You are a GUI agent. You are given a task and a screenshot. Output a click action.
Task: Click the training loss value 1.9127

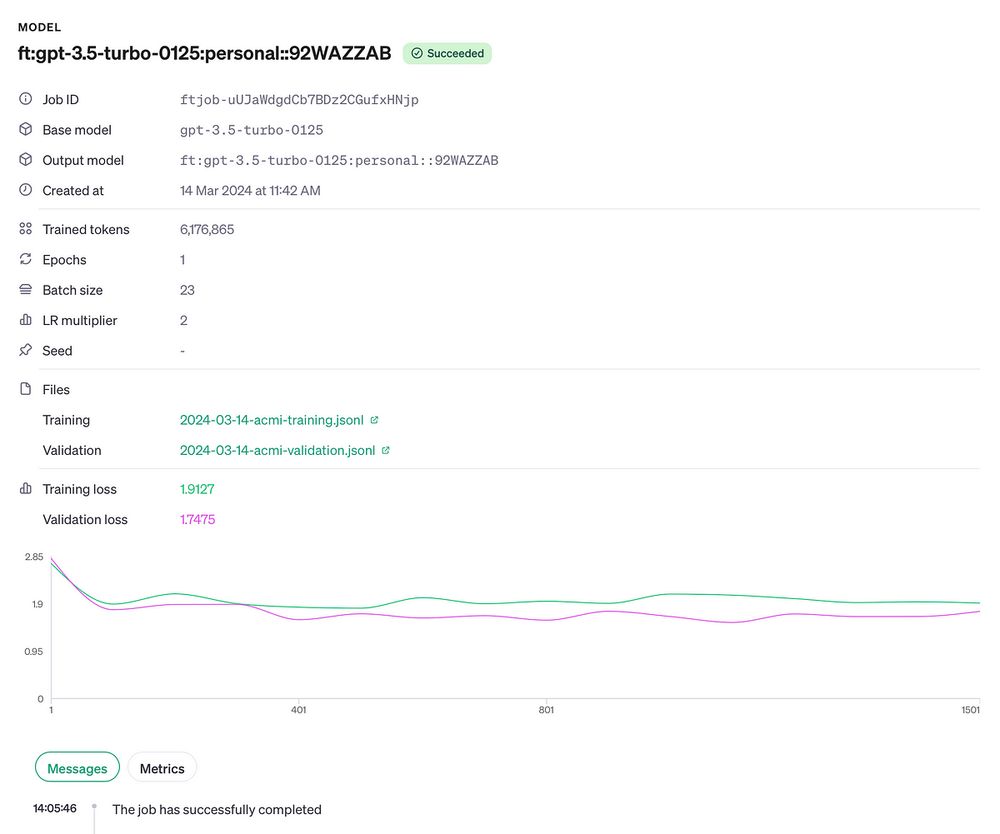tap(197, 489)
